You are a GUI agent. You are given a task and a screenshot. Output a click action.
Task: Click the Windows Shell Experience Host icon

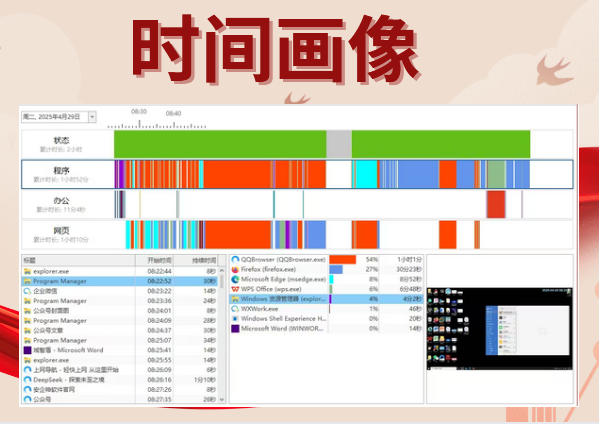235,319
